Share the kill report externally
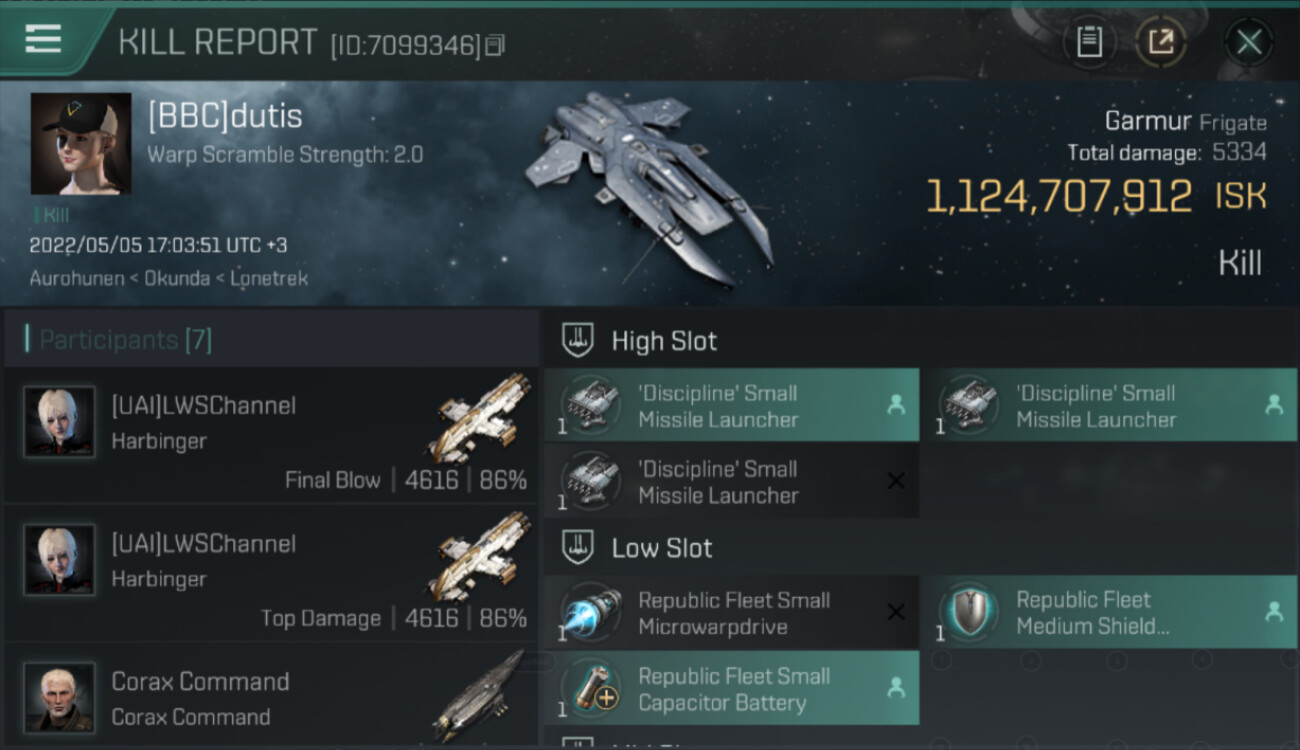This screenshot has width=1300, height=750. (1161, 42)
